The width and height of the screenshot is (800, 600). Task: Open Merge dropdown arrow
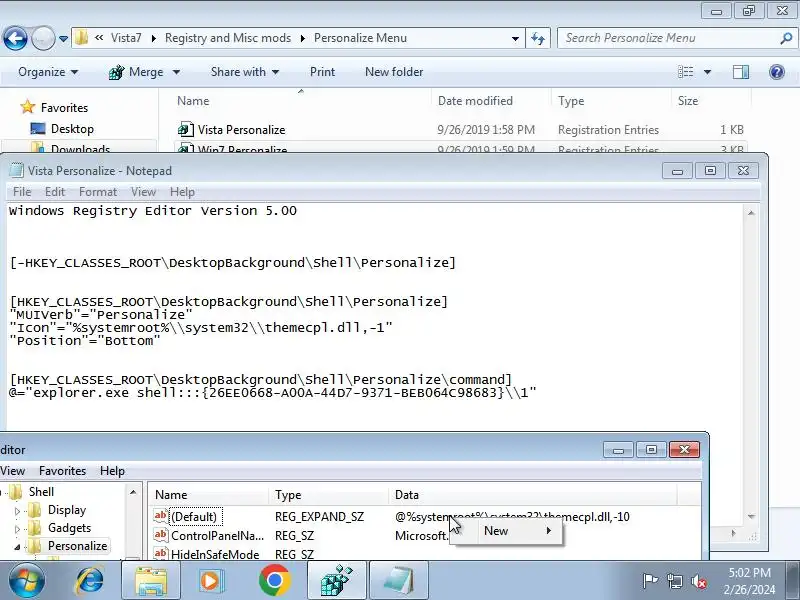pyautogui.click(x=177, y=72)
